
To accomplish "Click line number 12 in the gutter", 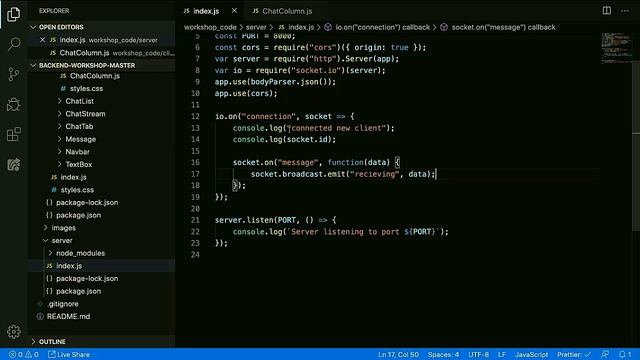I will pyautogui.click(x=195, y=116).
